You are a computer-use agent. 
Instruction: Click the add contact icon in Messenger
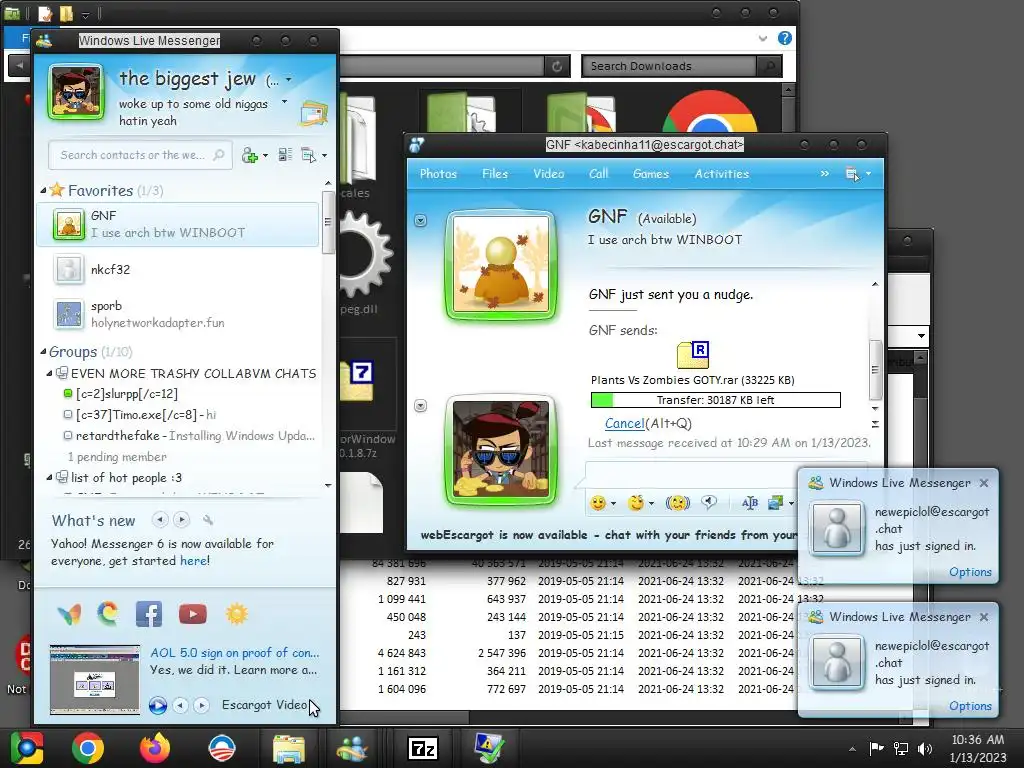tap(250, 155)
